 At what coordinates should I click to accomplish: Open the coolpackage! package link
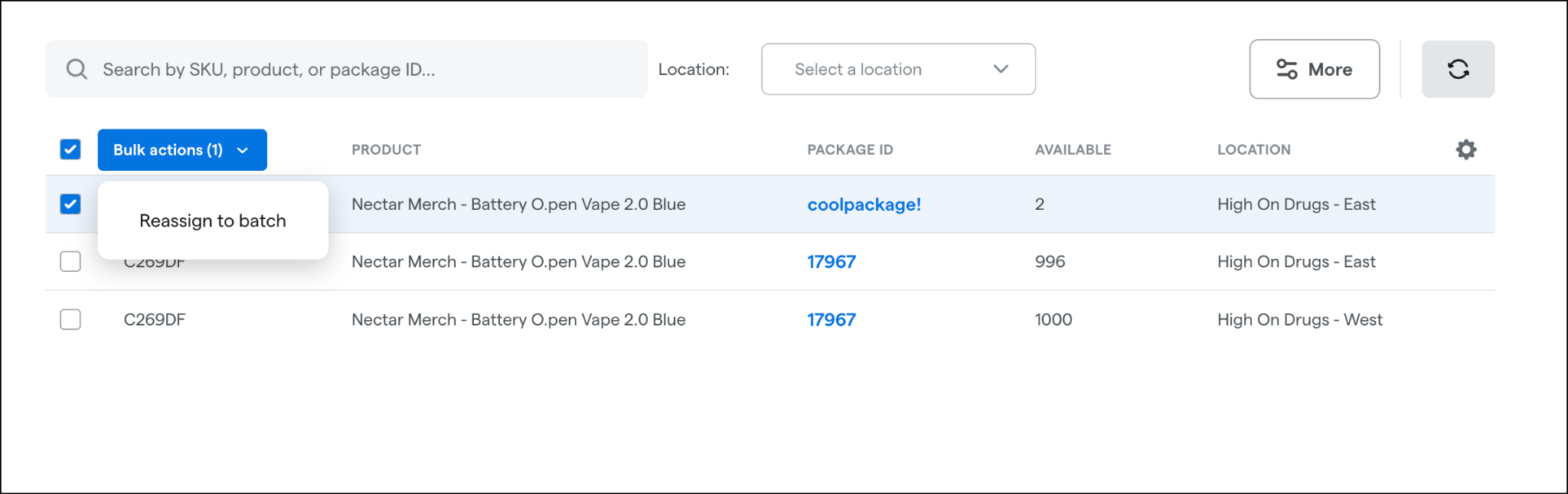point(864,204)
